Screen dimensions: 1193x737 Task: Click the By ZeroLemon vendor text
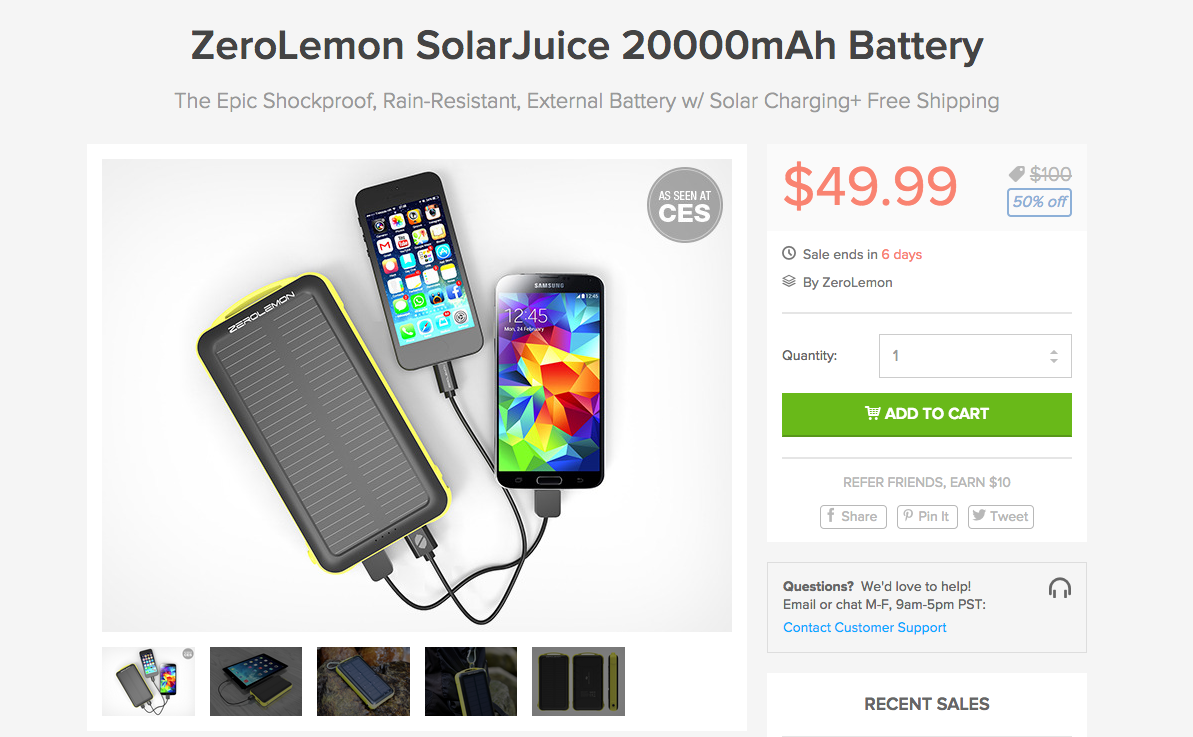pyautogui.click(x=847, y=282)
